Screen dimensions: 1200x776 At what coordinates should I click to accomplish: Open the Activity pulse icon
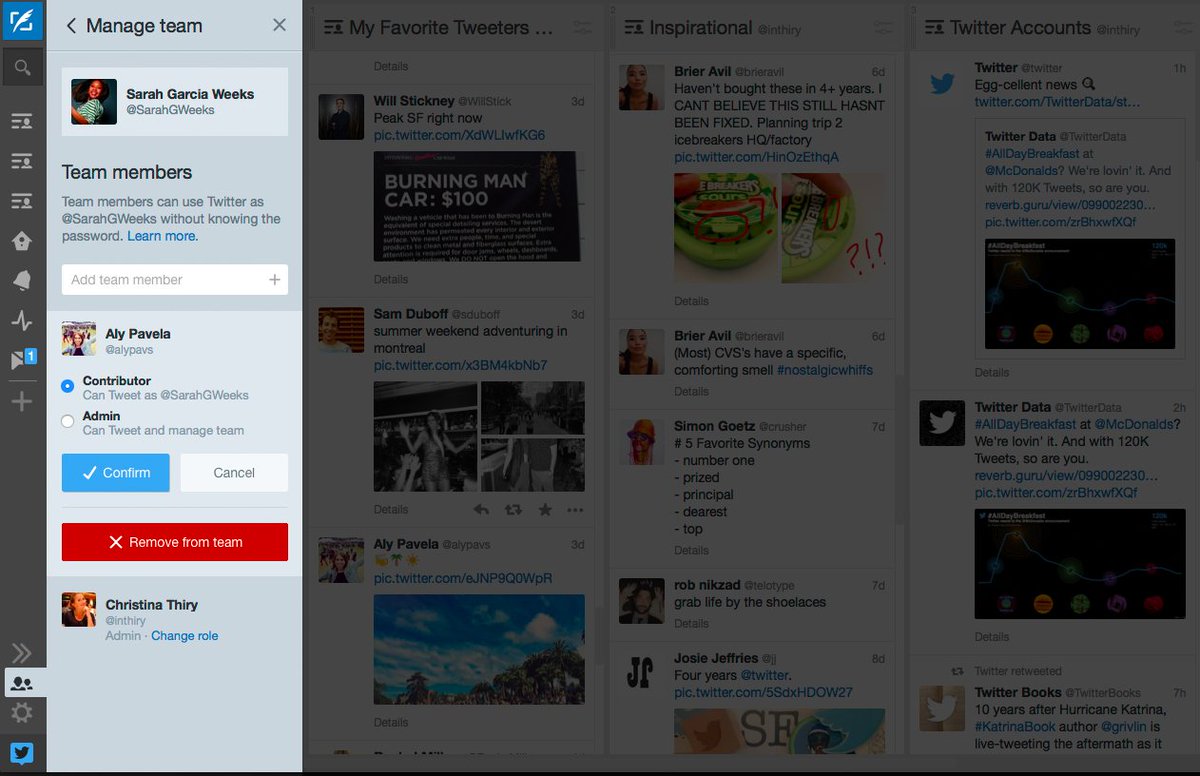(x=22, y=321)
